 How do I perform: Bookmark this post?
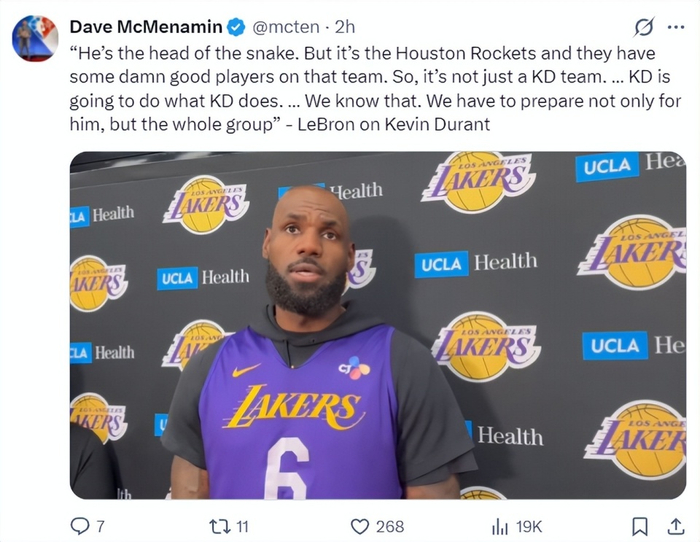click(x=640, y=525)
